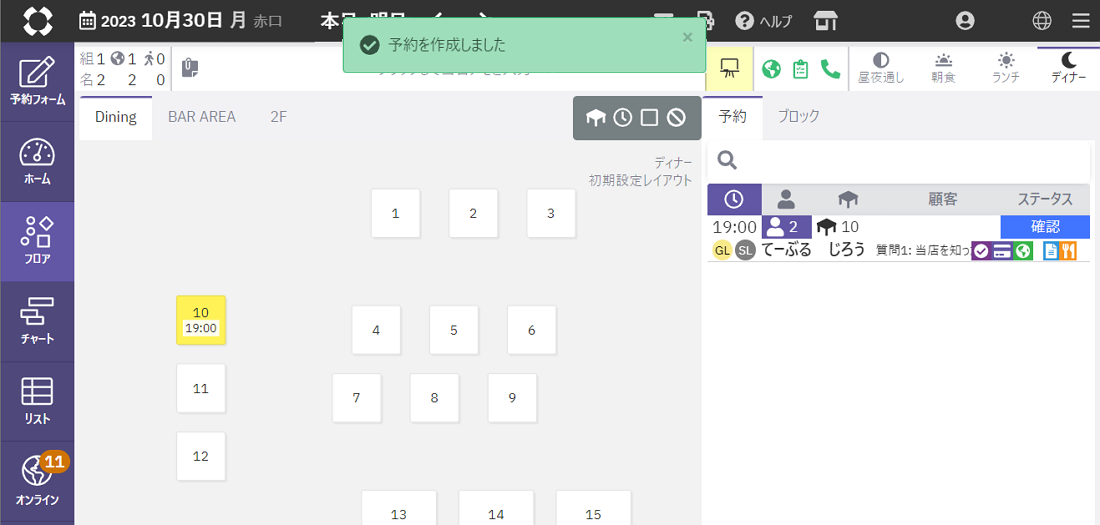Open the チャート view in sidebar

pyautogui.click(x=37, y=321)
